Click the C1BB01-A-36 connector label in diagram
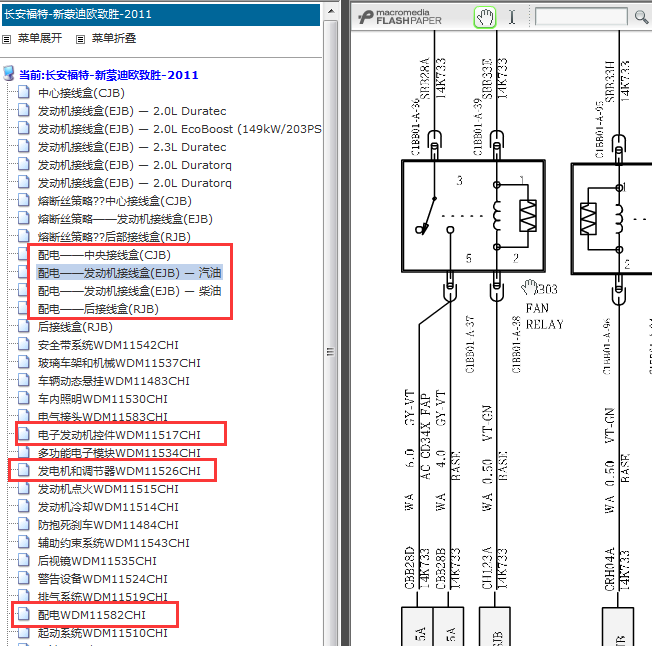 pos(416,127)
